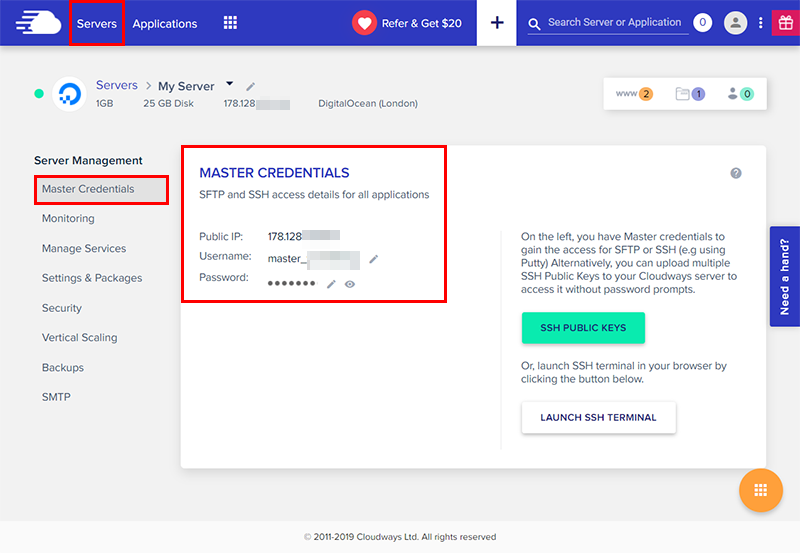Expand the My Server dropdown arrow
Image resolution: width=800 pixels, height=553 pixels.
229,84
